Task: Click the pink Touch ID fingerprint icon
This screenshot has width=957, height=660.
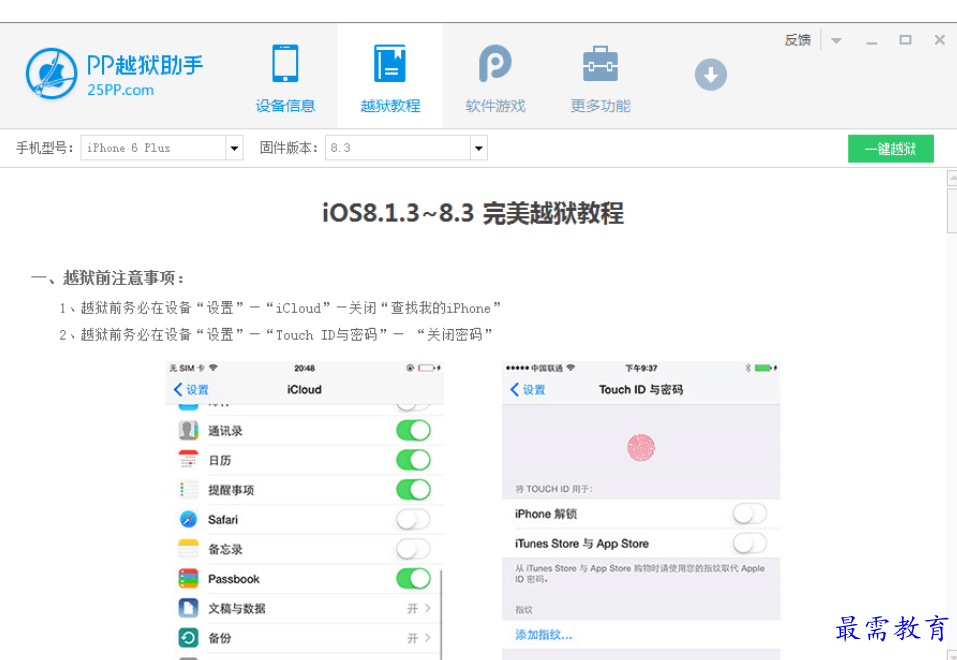Action: (x=641, y=448)
